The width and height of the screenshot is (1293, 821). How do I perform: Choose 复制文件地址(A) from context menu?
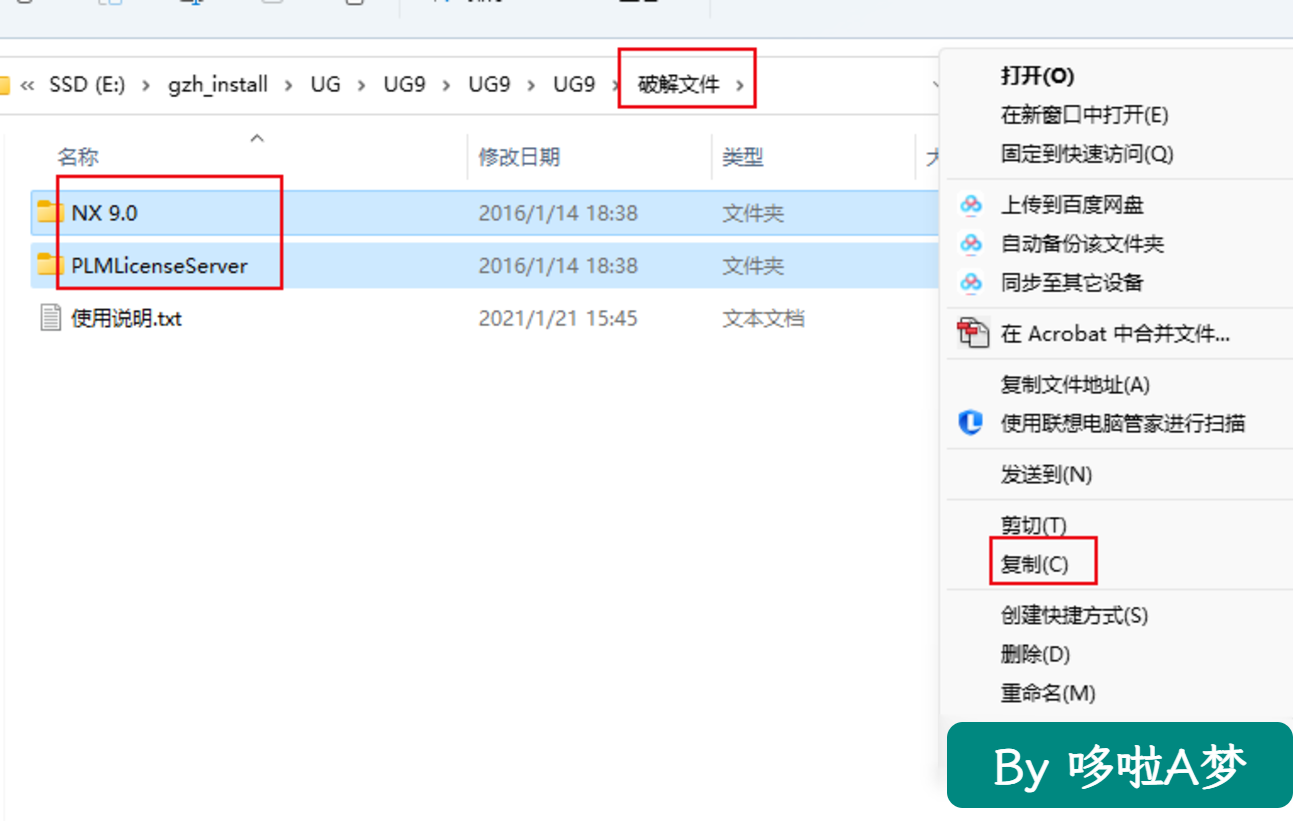(x=1075, y=384)
